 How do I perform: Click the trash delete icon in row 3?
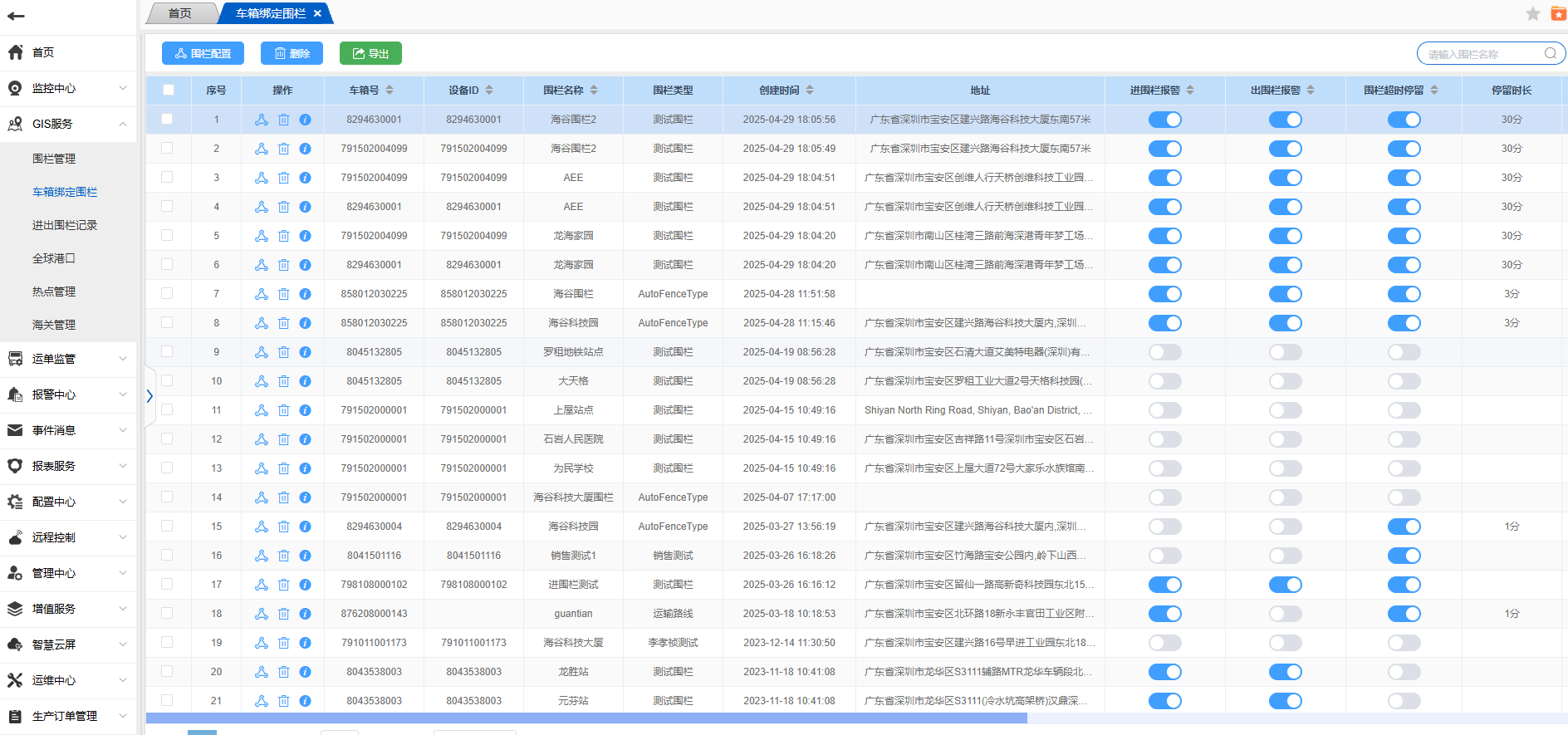click(283, 178)
